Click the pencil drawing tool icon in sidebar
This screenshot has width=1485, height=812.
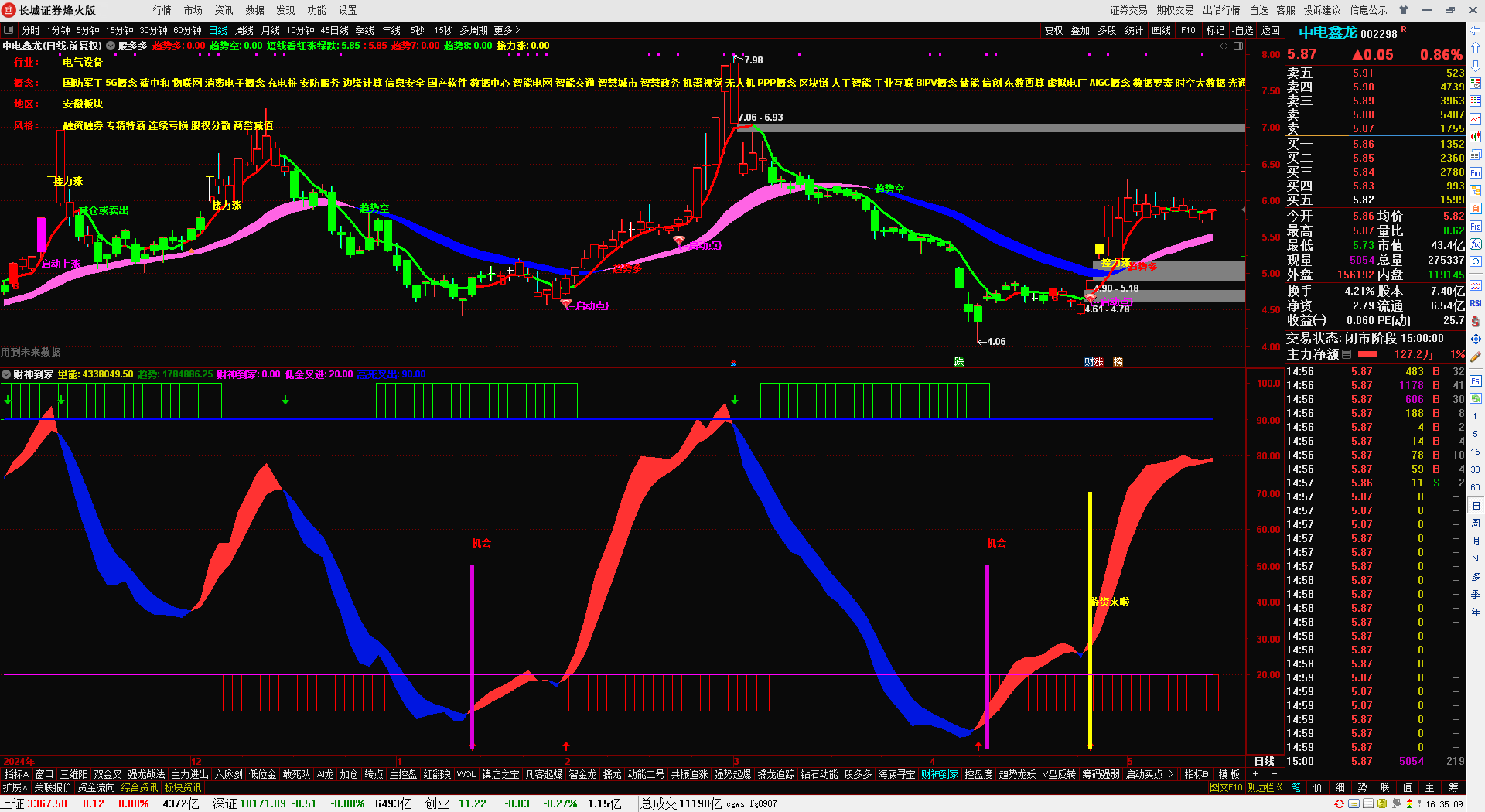(x=1476, y=357)
